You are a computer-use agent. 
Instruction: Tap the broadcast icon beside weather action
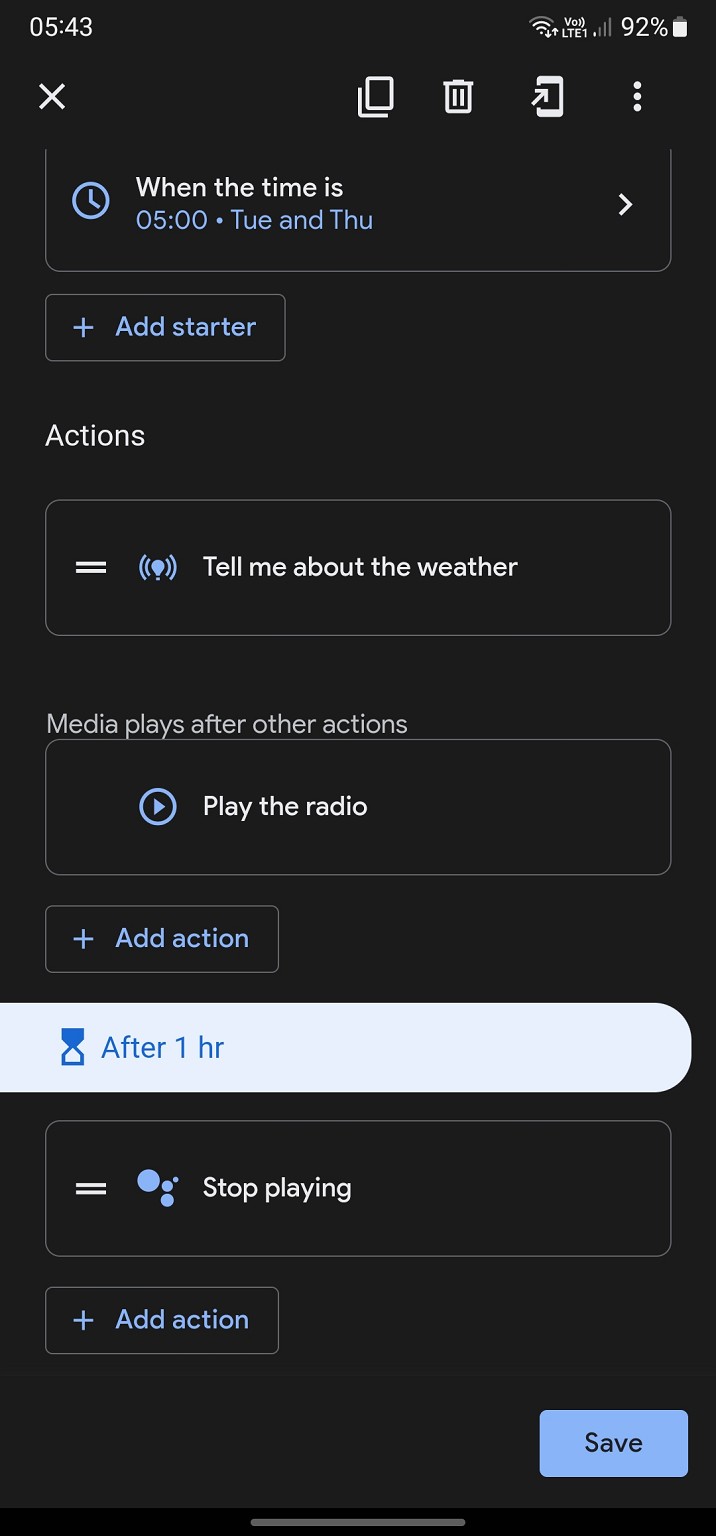158,568
